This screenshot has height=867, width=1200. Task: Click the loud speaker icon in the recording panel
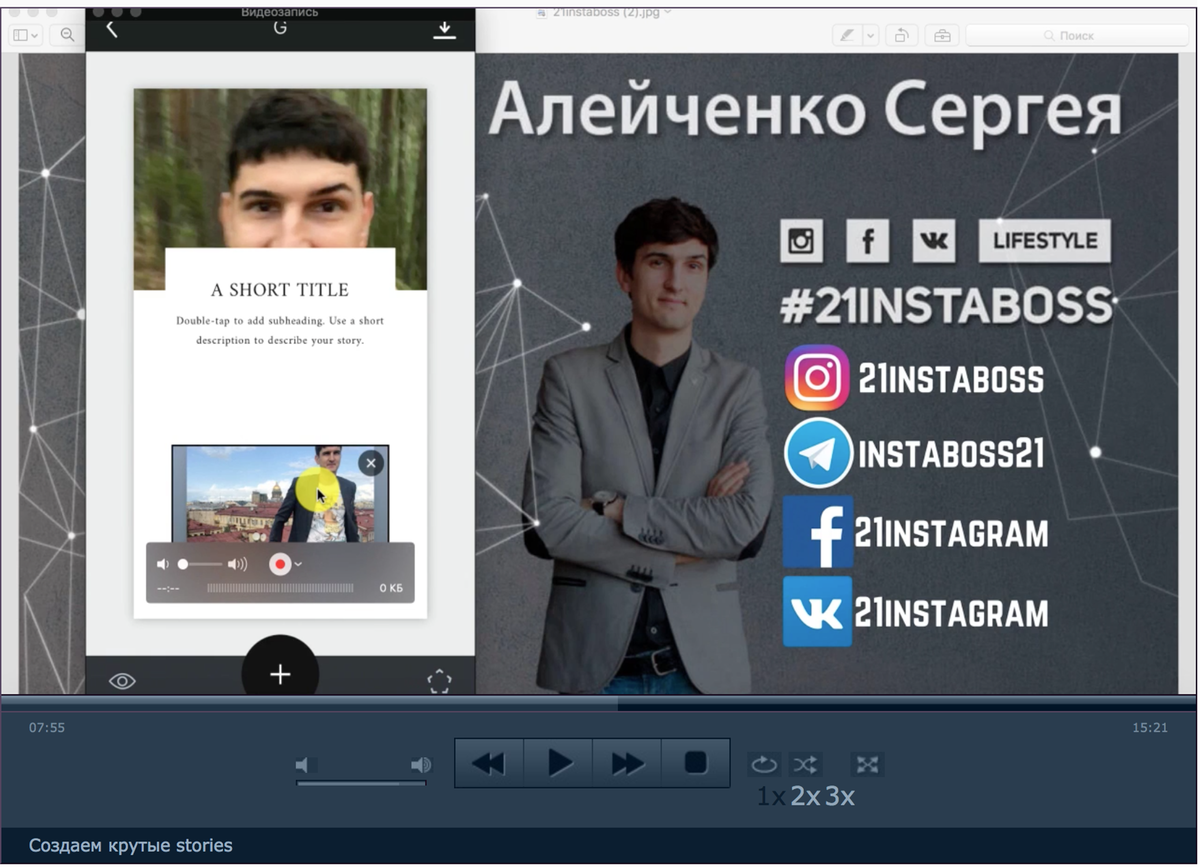point(237,564)
